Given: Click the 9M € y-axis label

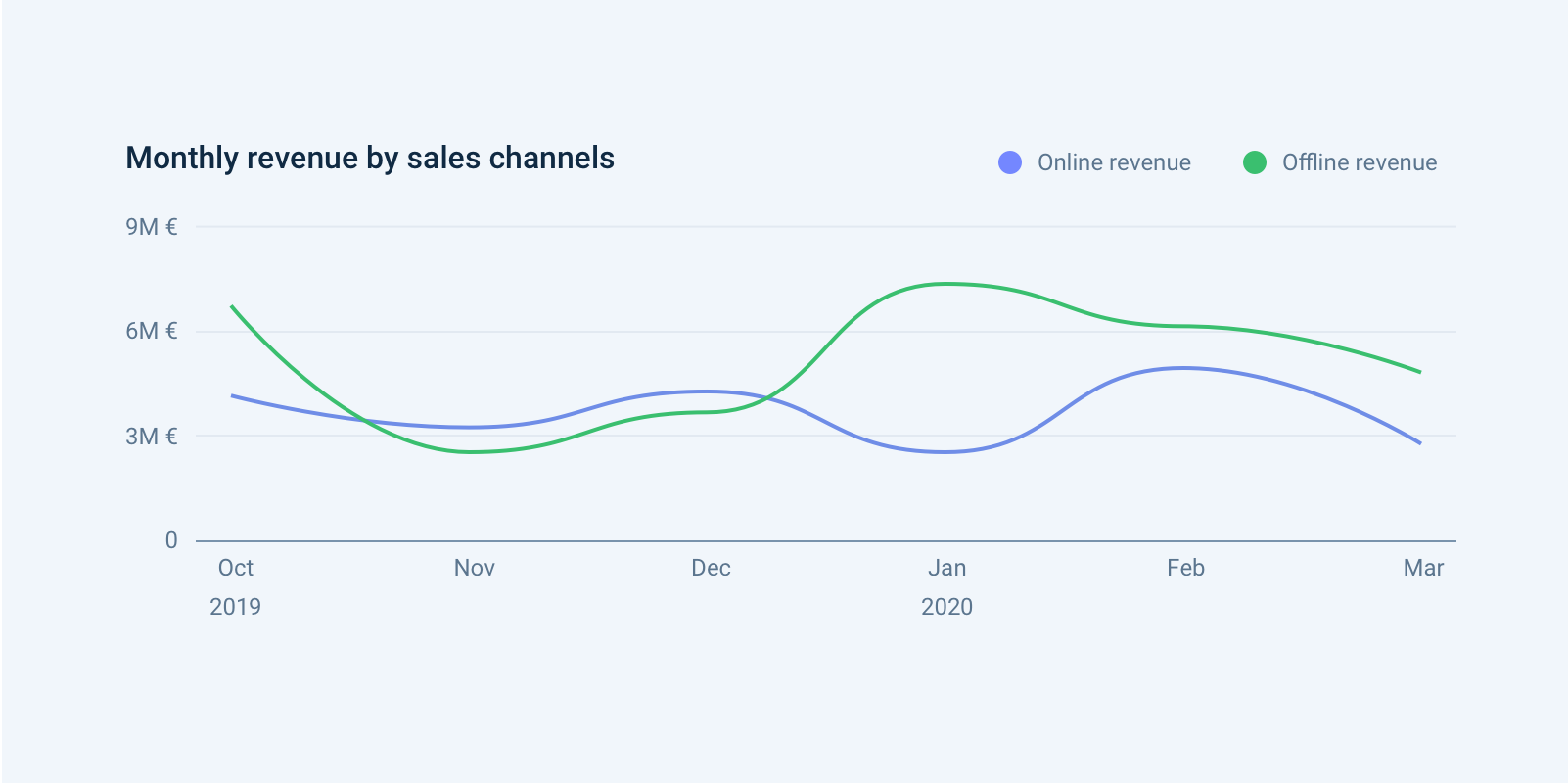Looking at the screenshot, I should tap(152, 227).
